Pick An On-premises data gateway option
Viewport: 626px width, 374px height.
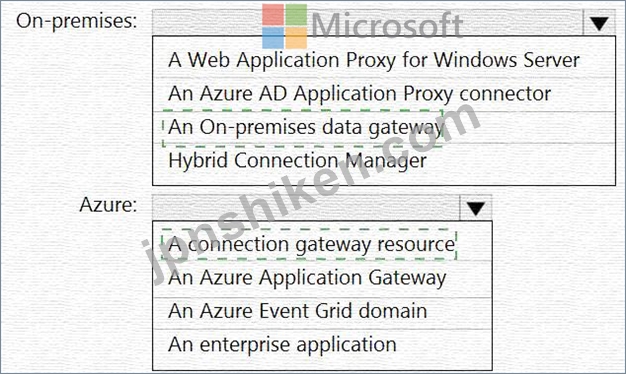click(x=305, y=127)
